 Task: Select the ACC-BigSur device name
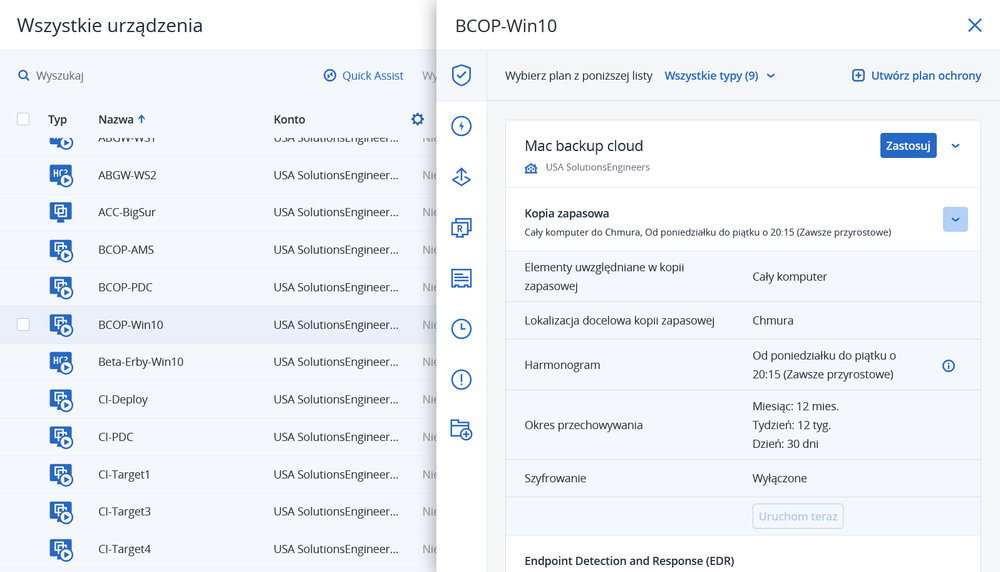pos(127,212)
